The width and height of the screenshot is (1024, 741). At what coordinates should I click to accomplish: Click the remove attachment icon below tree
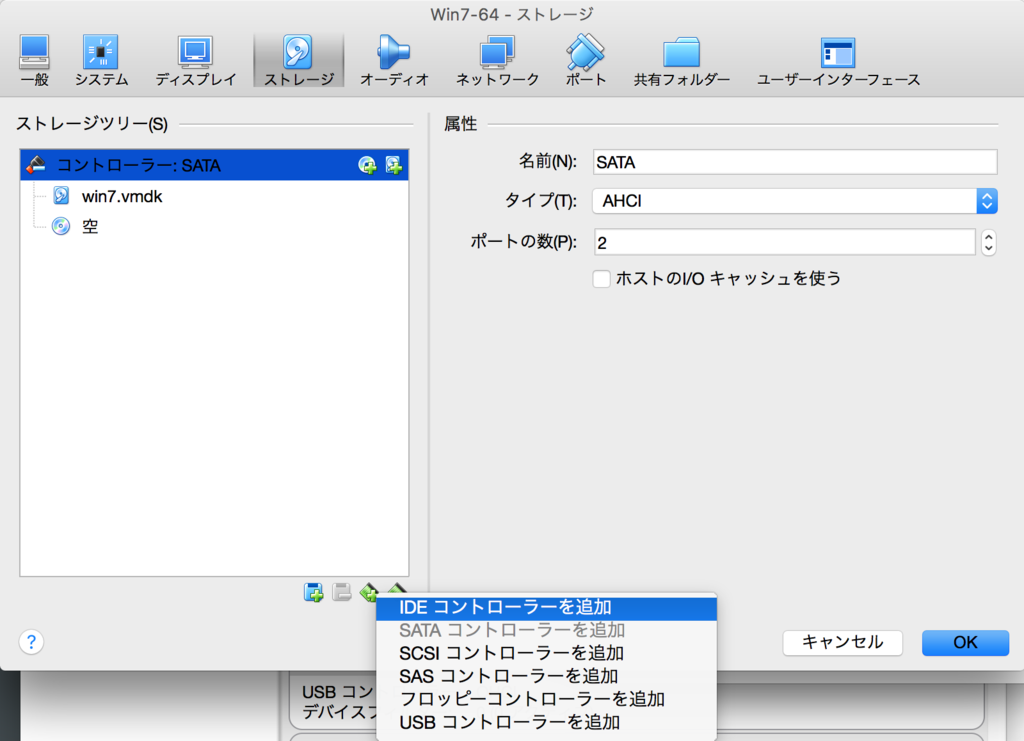tap(342, 592)
